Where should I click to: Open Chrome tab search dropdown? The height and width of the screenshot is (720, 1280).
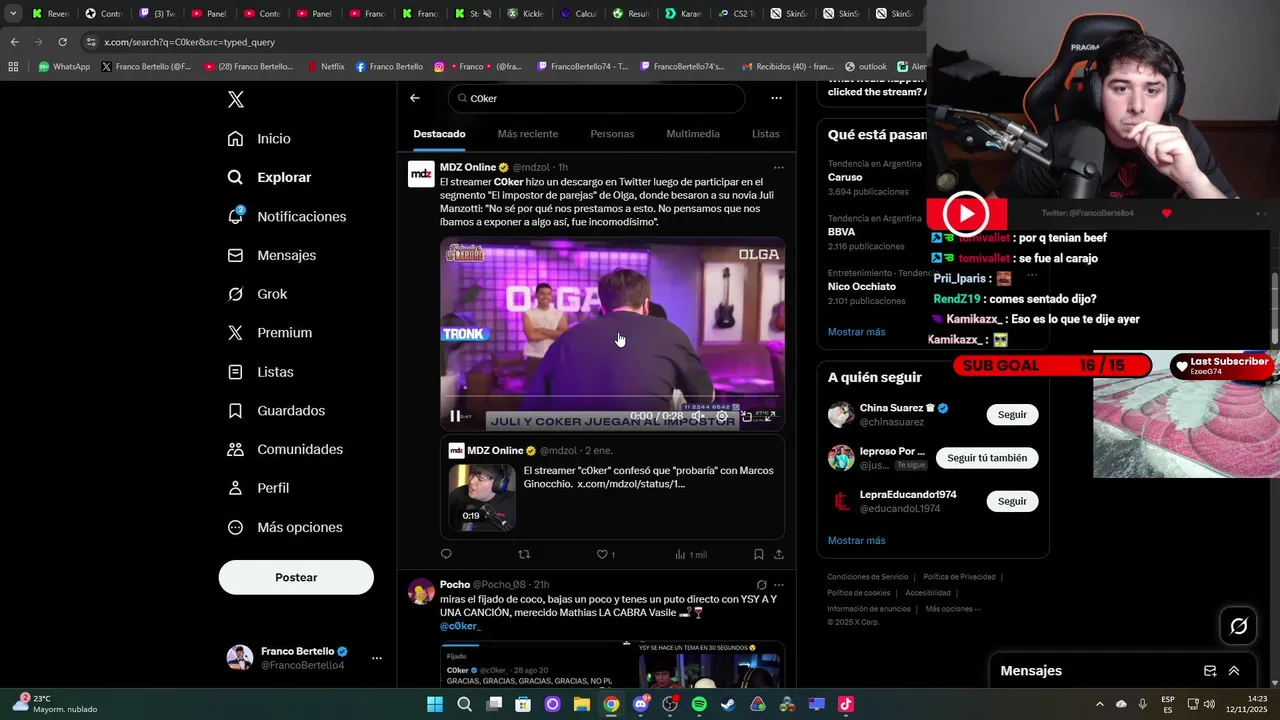point(13,14)
